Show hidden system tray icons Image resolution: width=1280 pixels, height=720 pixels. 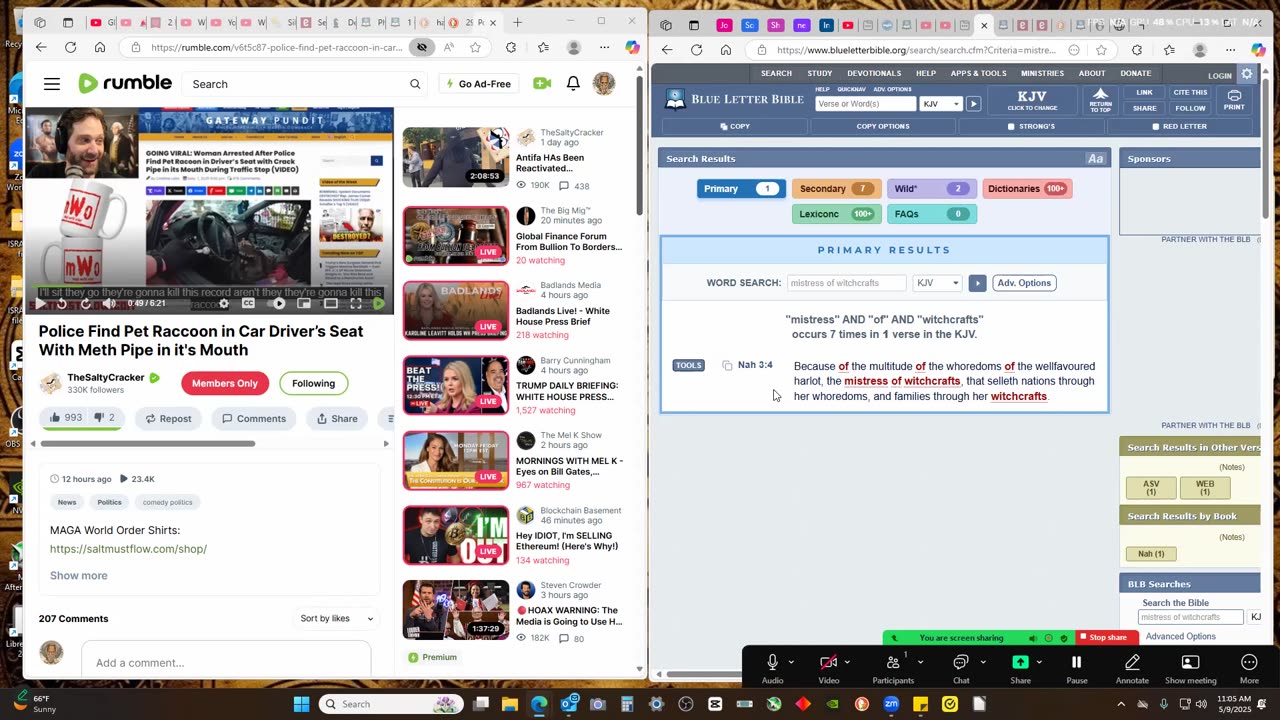1121,704
